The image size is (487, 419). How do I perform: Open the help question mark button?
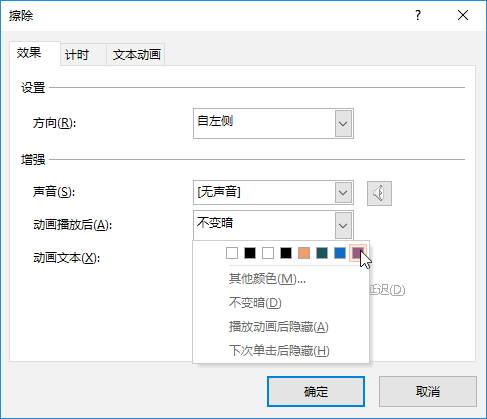(418, 15)
